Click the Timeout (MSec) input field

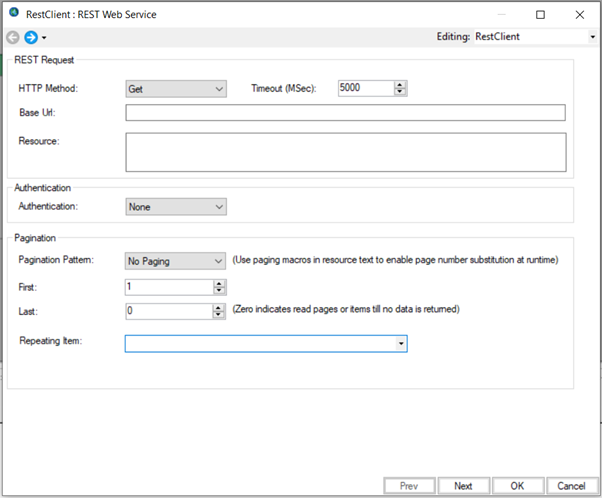(365, 88)
